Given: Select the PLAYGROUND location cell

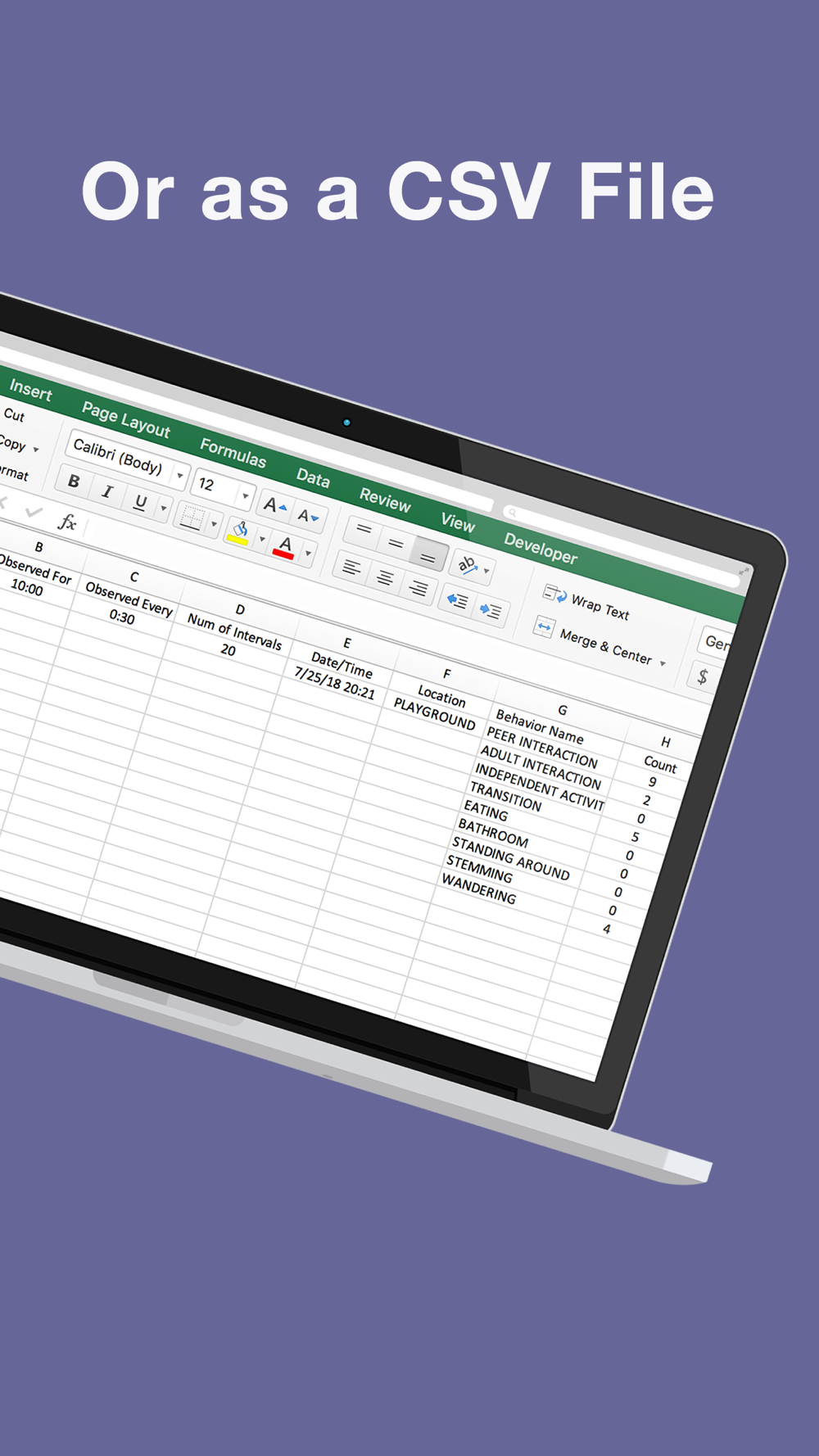Looking at the screenshot, I should coord(434,714).
